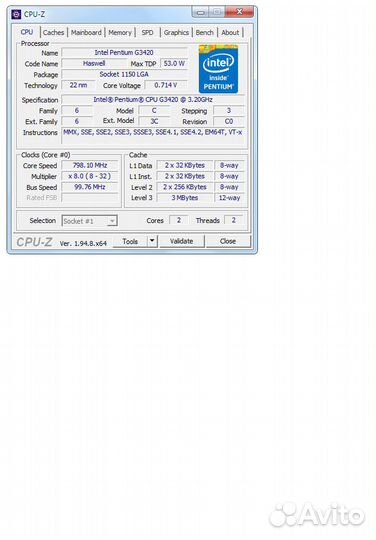Click the Close button at bottom
Image resolution: width=376 pixels, height=540 pixels.
tap(228, 241)
